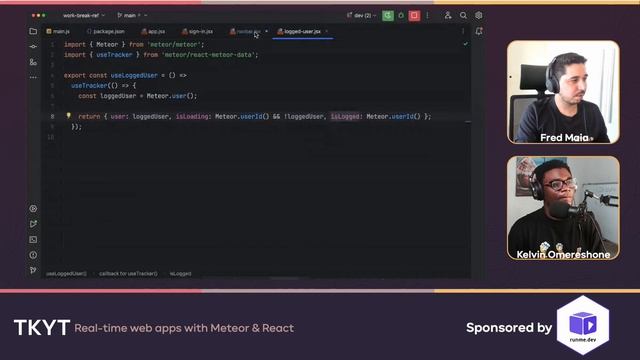
Task: Open the work-break-ref project dropdown
Action: (x=84, y=16)
